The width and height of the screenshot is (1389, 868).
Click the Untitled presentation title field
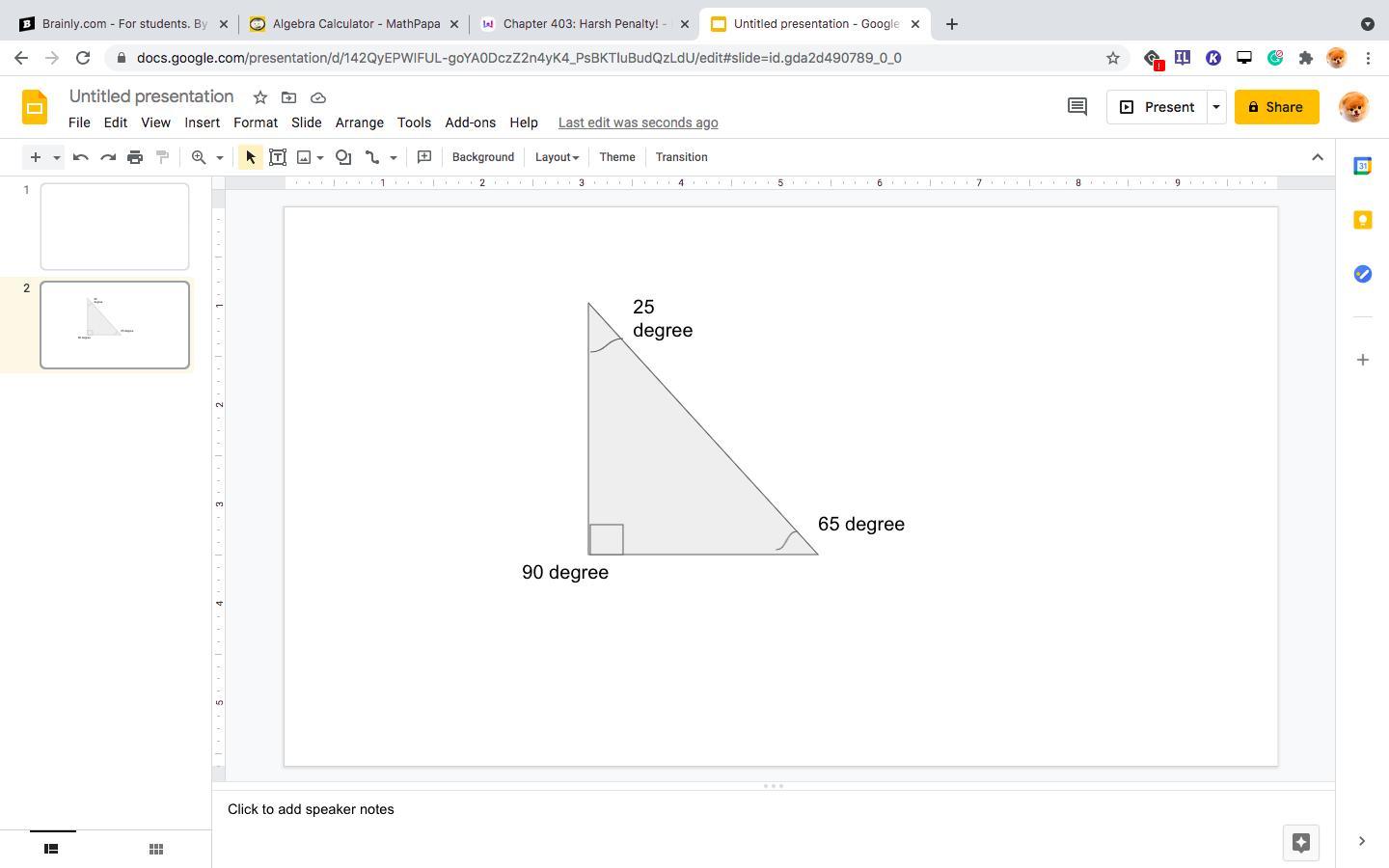(151, 96)
